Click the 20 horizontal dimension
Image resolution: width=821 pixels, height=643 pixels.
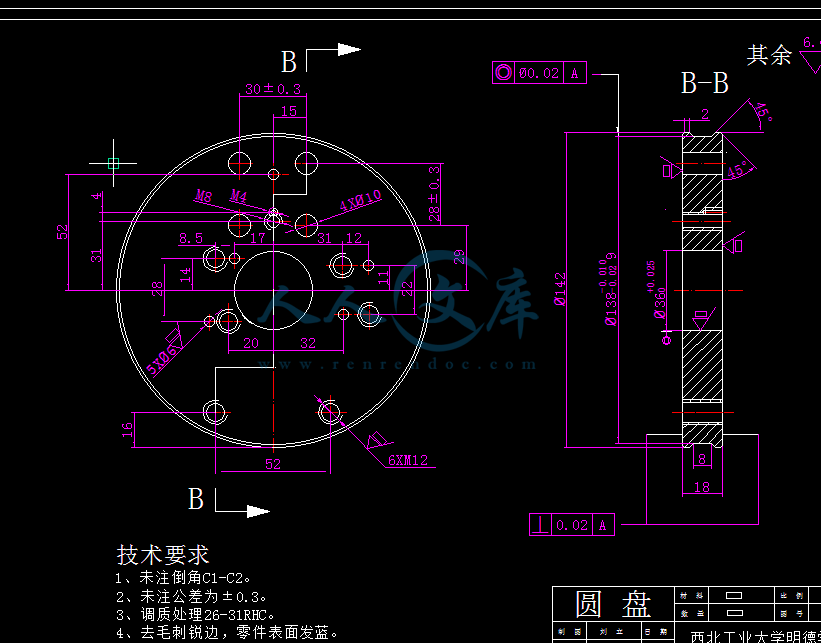click(x=251, y=343)
